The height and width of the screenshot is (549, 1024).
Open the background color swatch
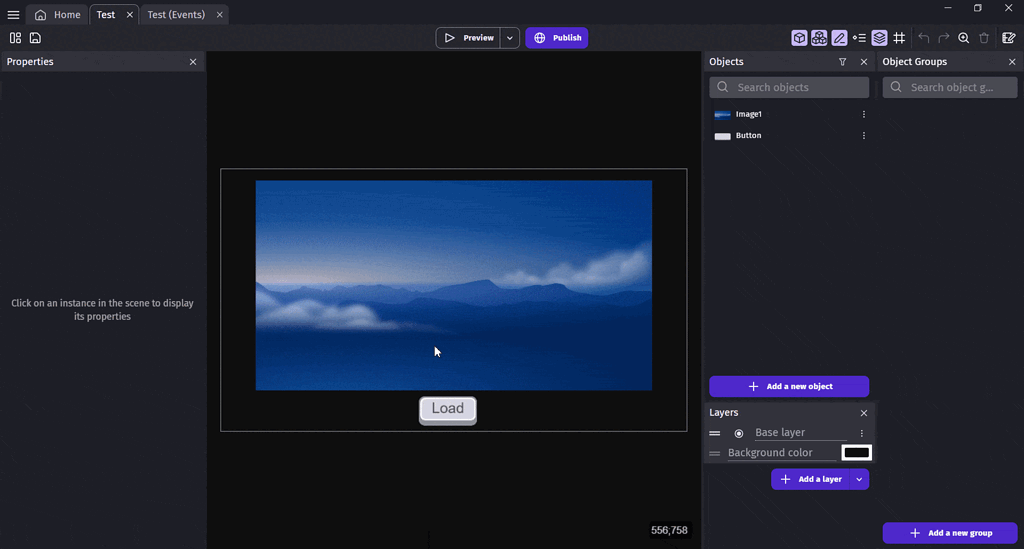(857, 452)
